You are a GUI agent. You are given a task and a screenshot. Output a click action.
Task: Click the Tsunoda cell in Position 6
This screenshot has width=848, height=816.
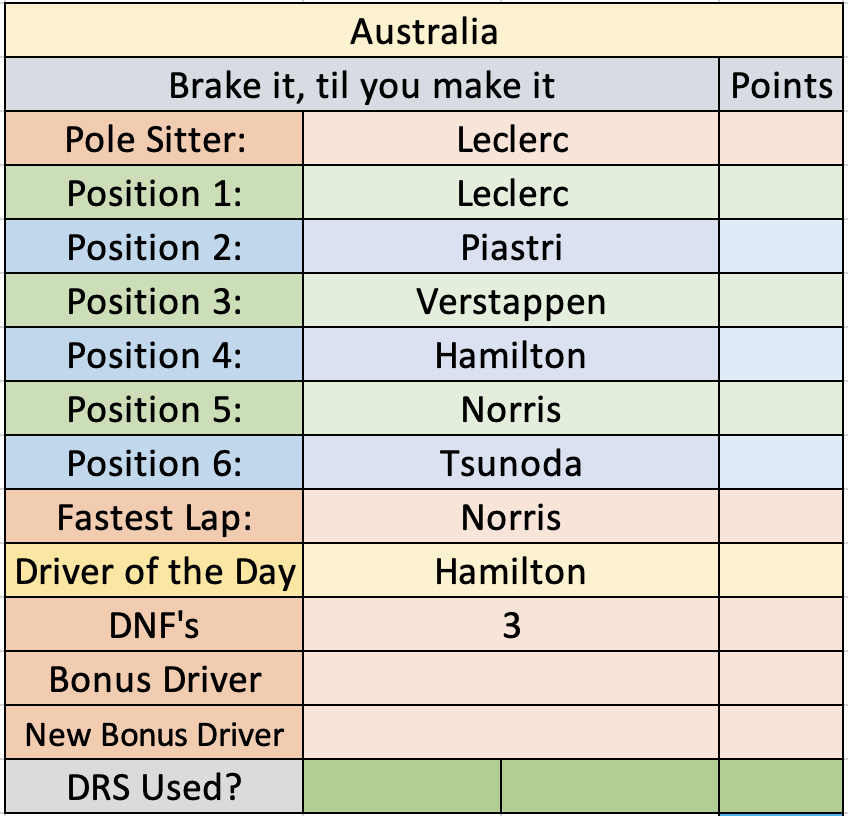click(x=511, y=463)
